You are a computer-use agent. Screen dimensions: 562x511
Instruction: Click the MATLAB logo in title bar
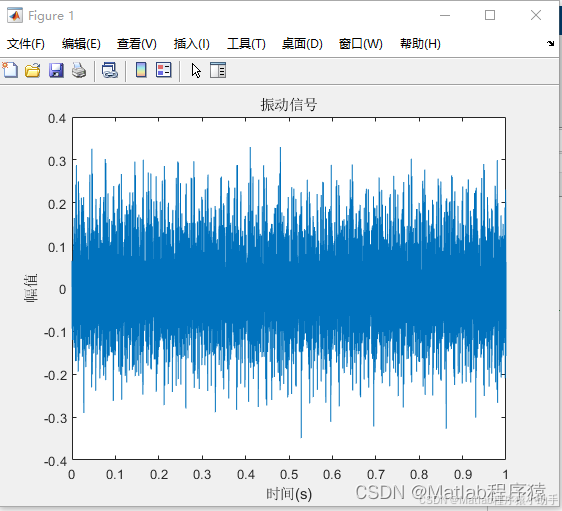tap(15, 16)
